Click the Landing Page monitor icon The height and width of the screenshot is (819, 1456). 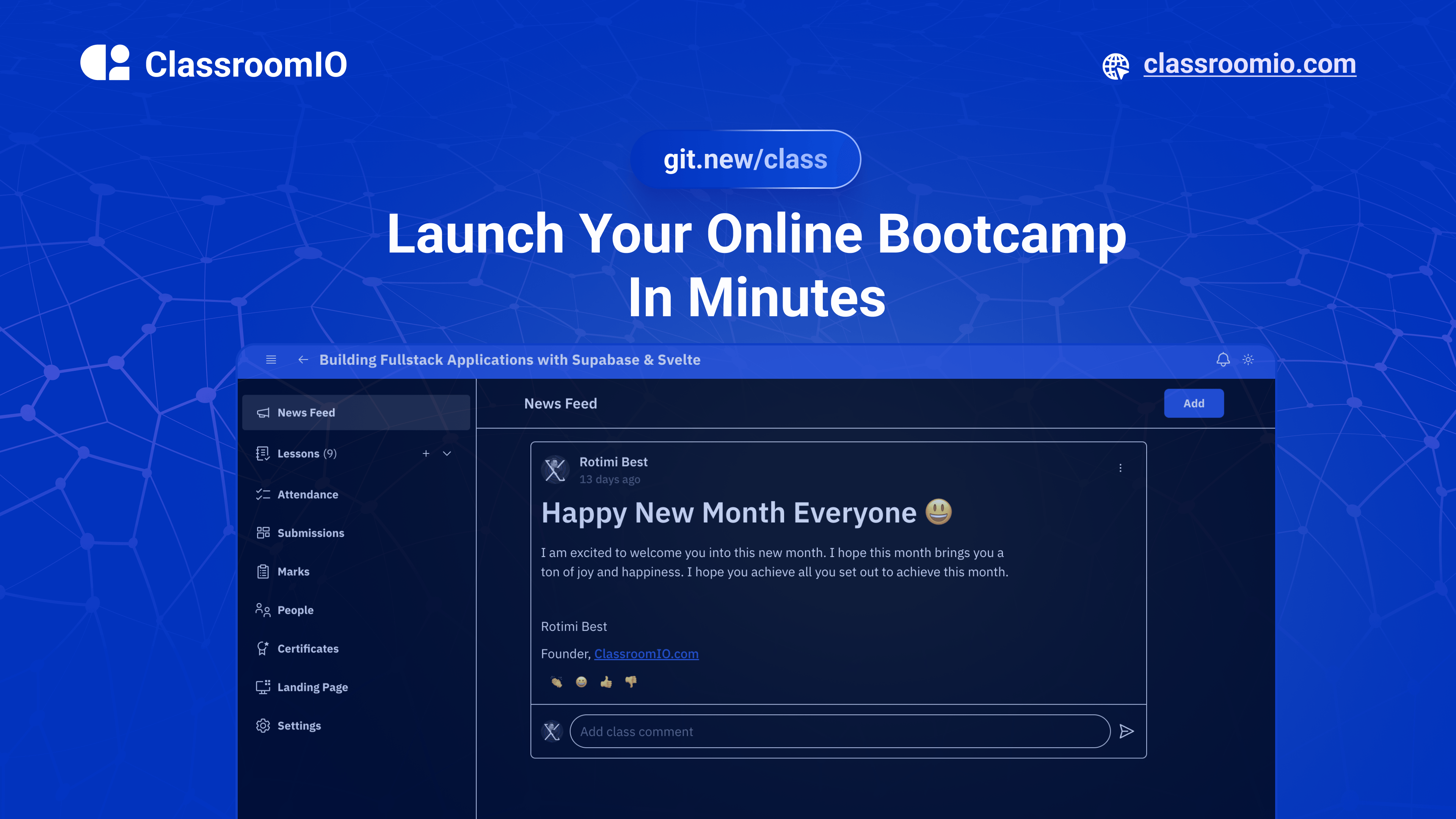[x=263, y=687]
